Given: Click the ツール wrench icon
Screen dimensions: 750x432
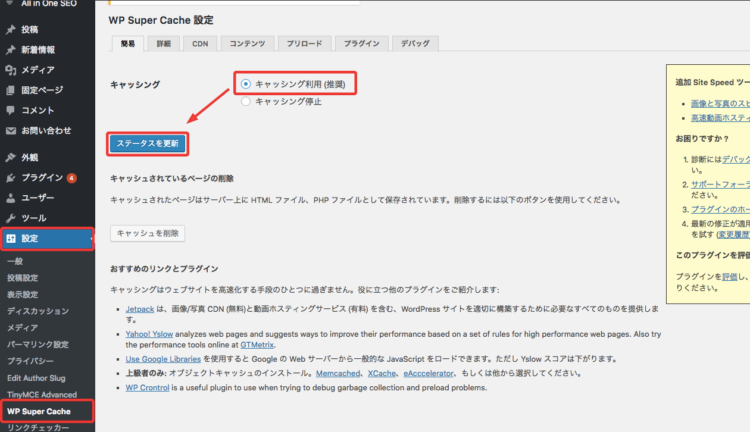Looking at the screenshot, I should (x=10, y=218).
